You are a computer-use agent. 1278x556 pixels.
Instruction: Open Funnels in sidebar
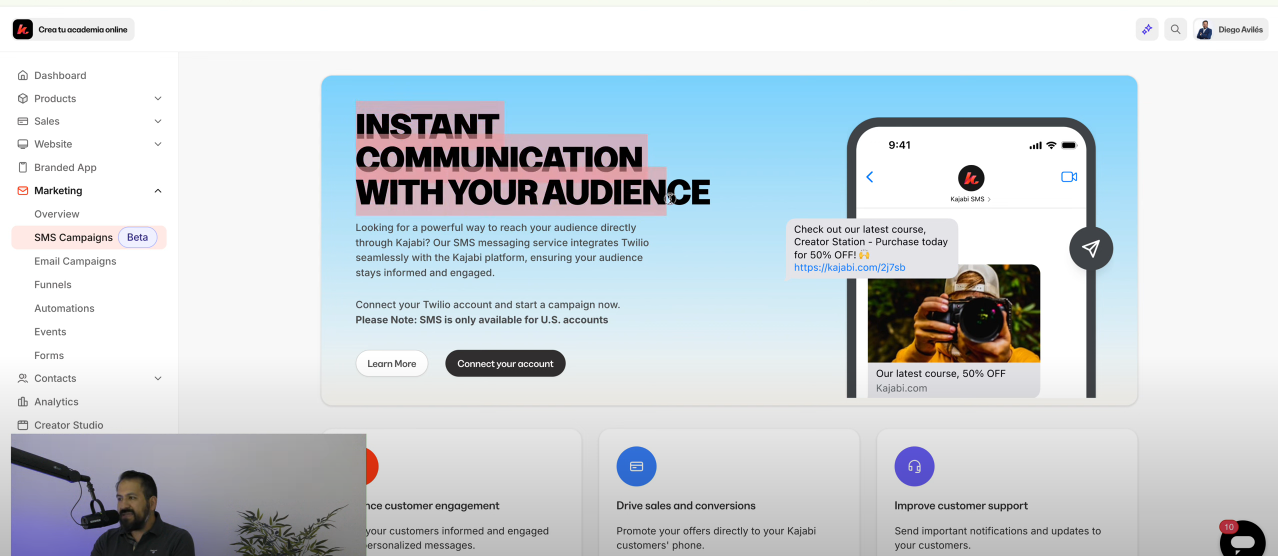tap(53, 284)
